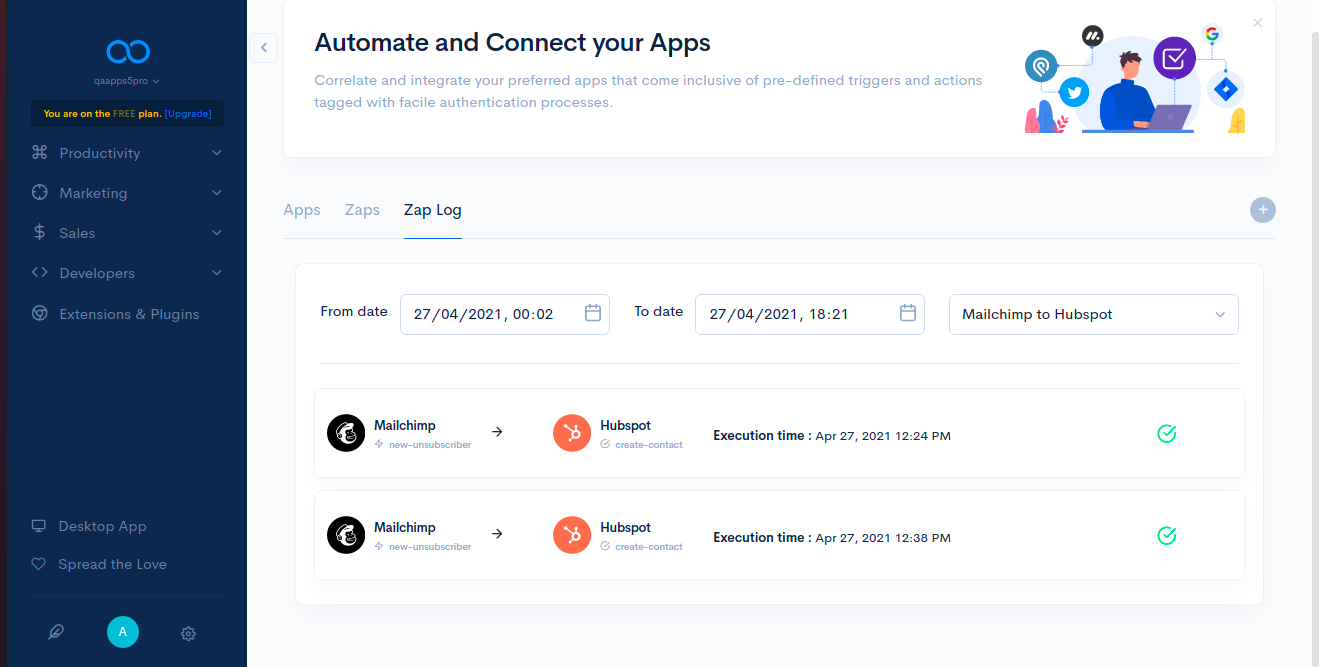Viewport: 1319px width, 667px height.
Task: Open the Mailchimp to Hubspot dropdown
Action: (1093, 314)
